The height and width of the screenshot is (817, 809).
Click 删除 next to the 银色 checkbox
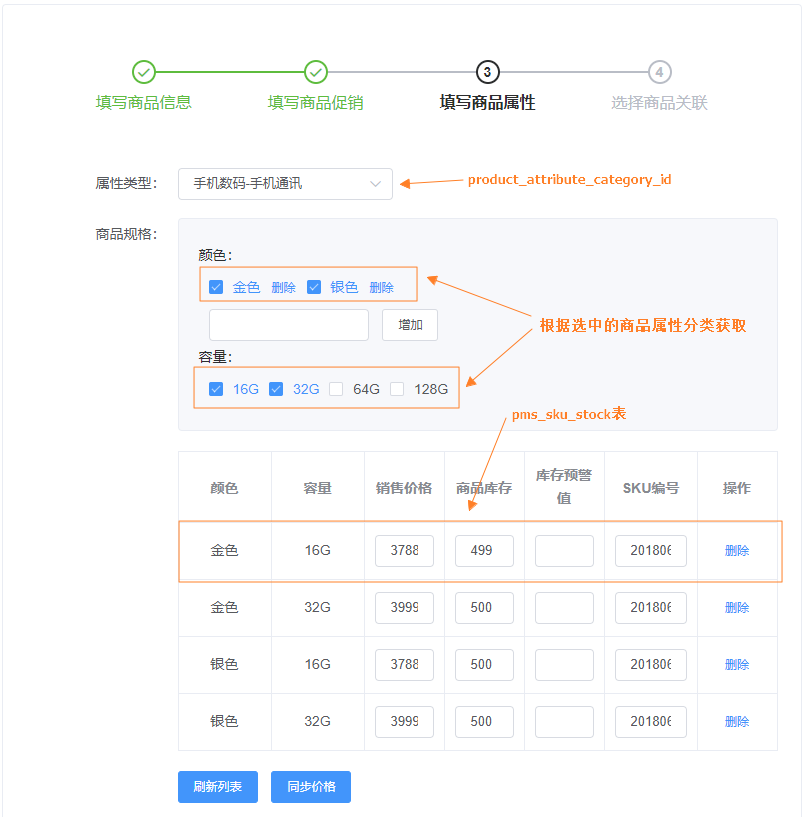[x=381, y=286]
